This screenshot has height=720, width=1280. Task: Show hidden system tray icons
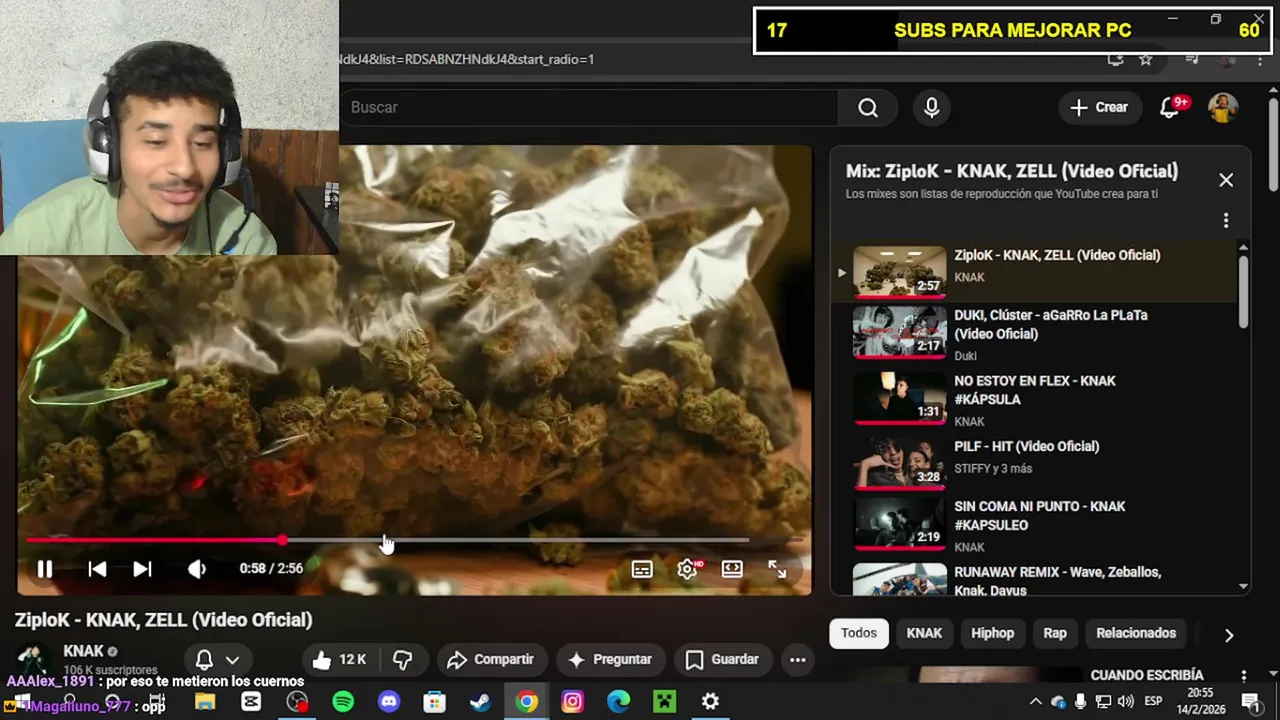pyautogui.click(x=1036, y=701)
